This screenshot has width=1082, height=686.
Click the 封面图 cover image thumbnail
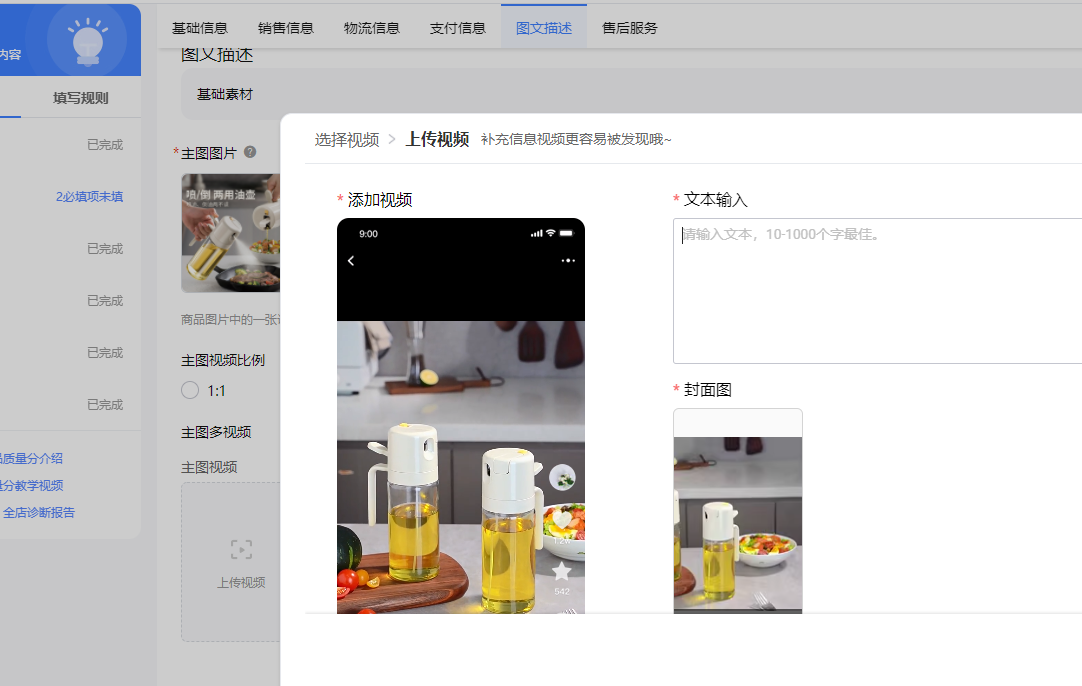click(x=738, y=512)
